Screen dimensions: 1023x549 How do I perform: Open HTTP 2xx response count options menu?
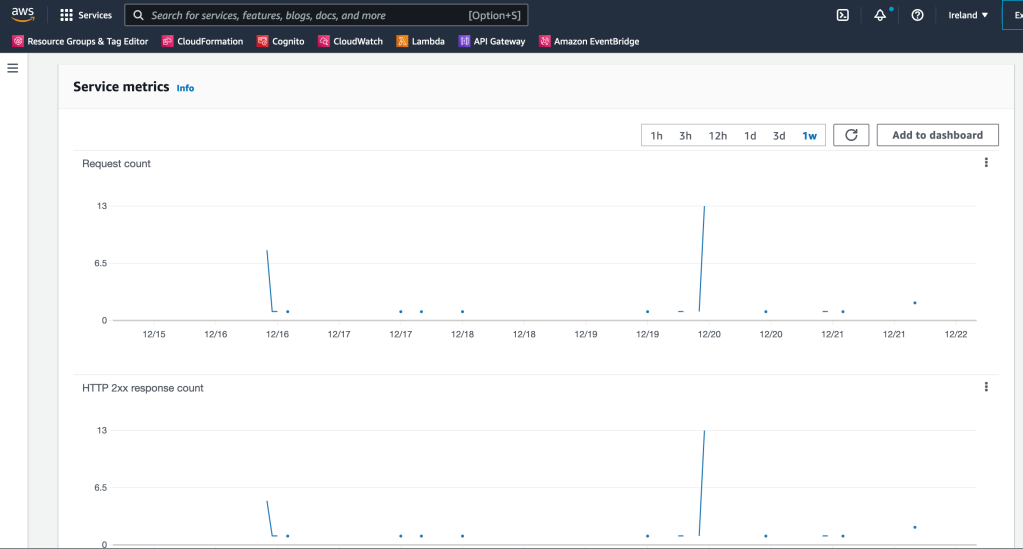tap(986, 387)
